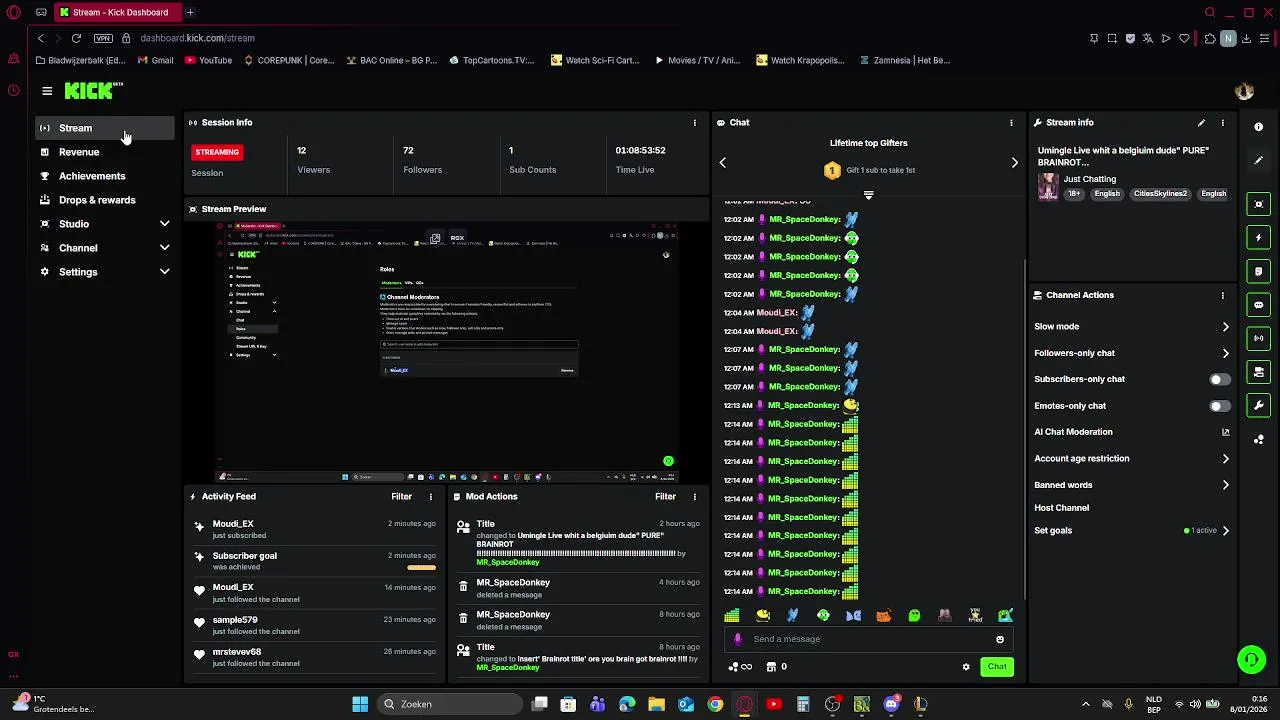The image size is (1280, 720).
Task: Toggle the broadcast signal widget icon in right toolbar
Action: point(1259,338)
